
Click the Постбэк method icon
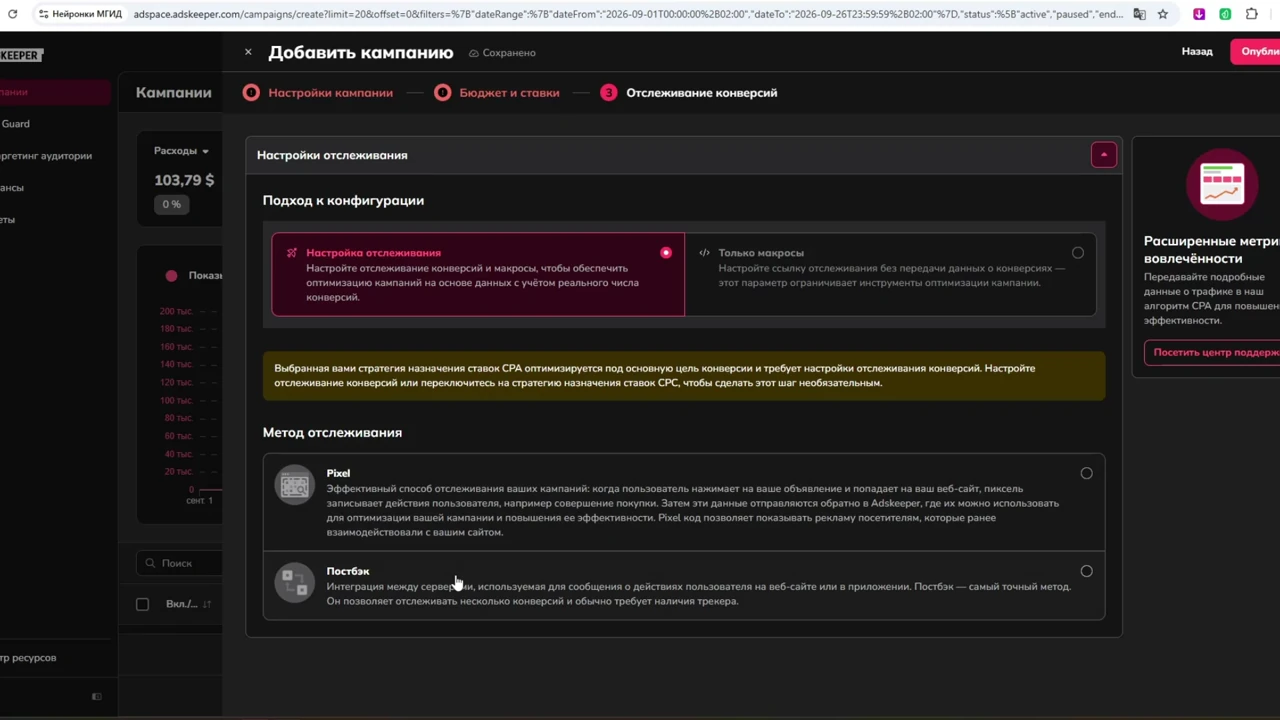[295, 582]
